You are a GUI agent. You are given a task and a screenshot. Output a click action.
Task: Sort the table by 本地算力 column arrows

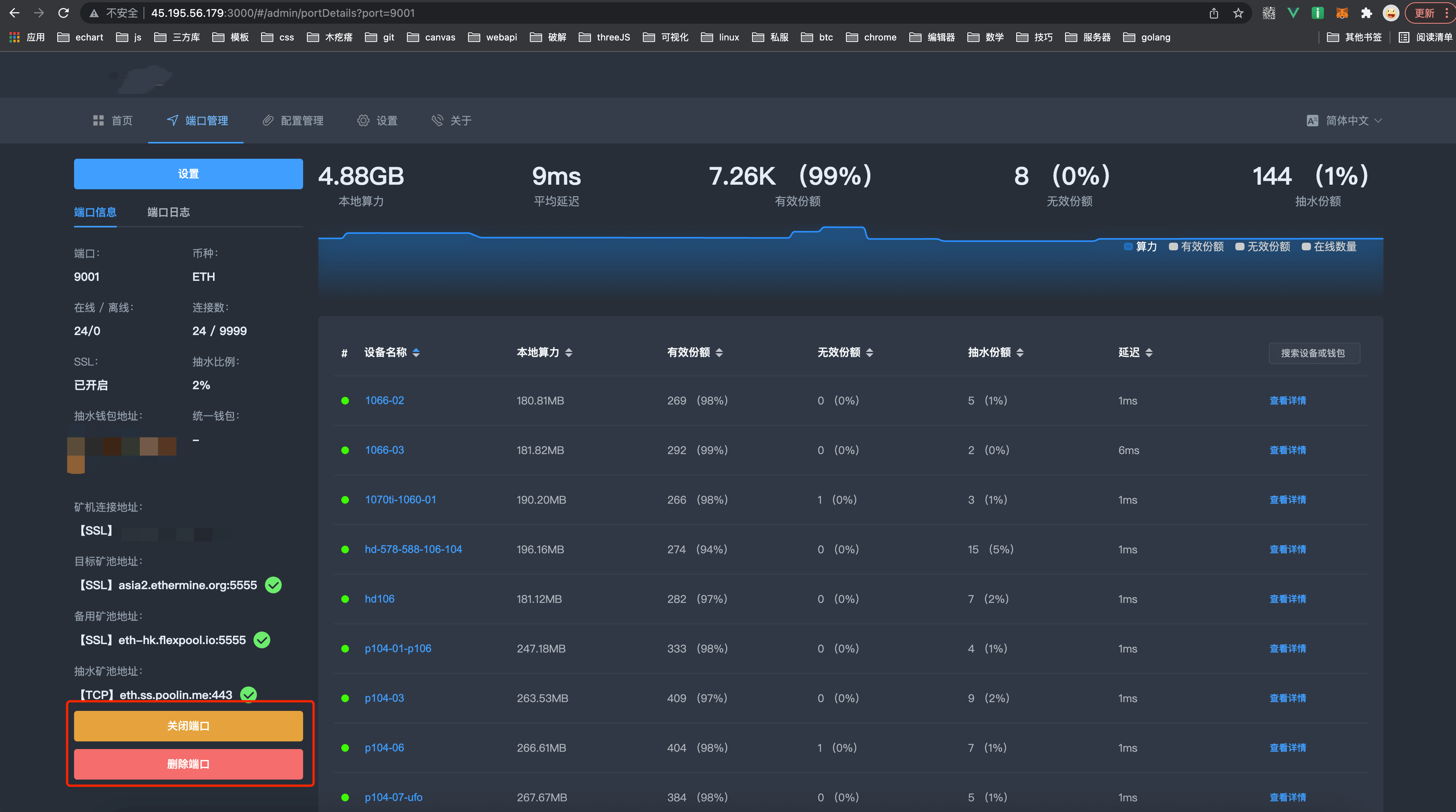(568, 353)
